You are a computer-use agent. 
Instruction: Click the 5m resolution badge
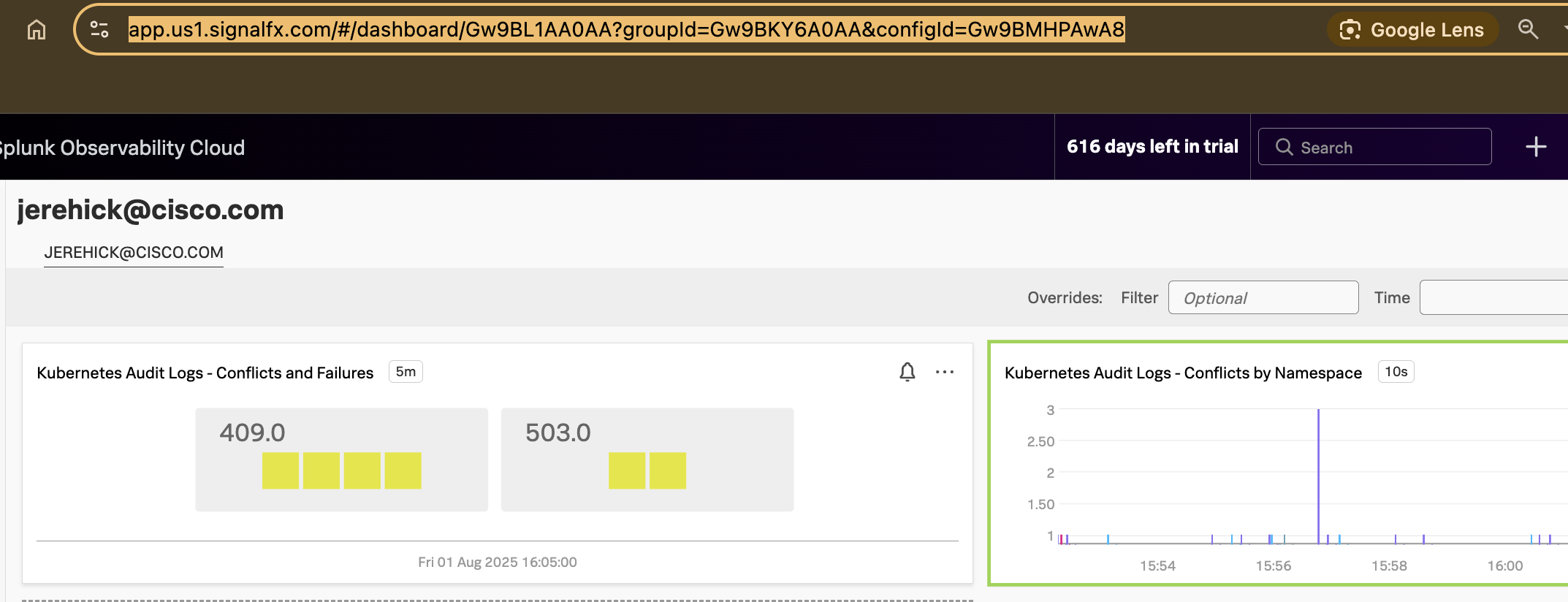(406, 372)
